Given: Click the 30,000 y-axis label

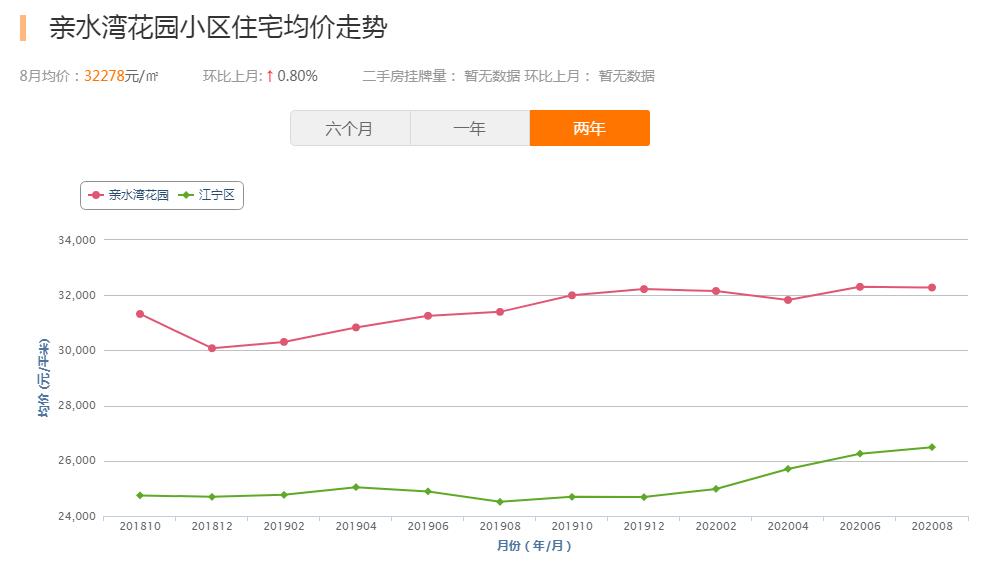Looking at the screenshot, I should click(x=77, y=350).
